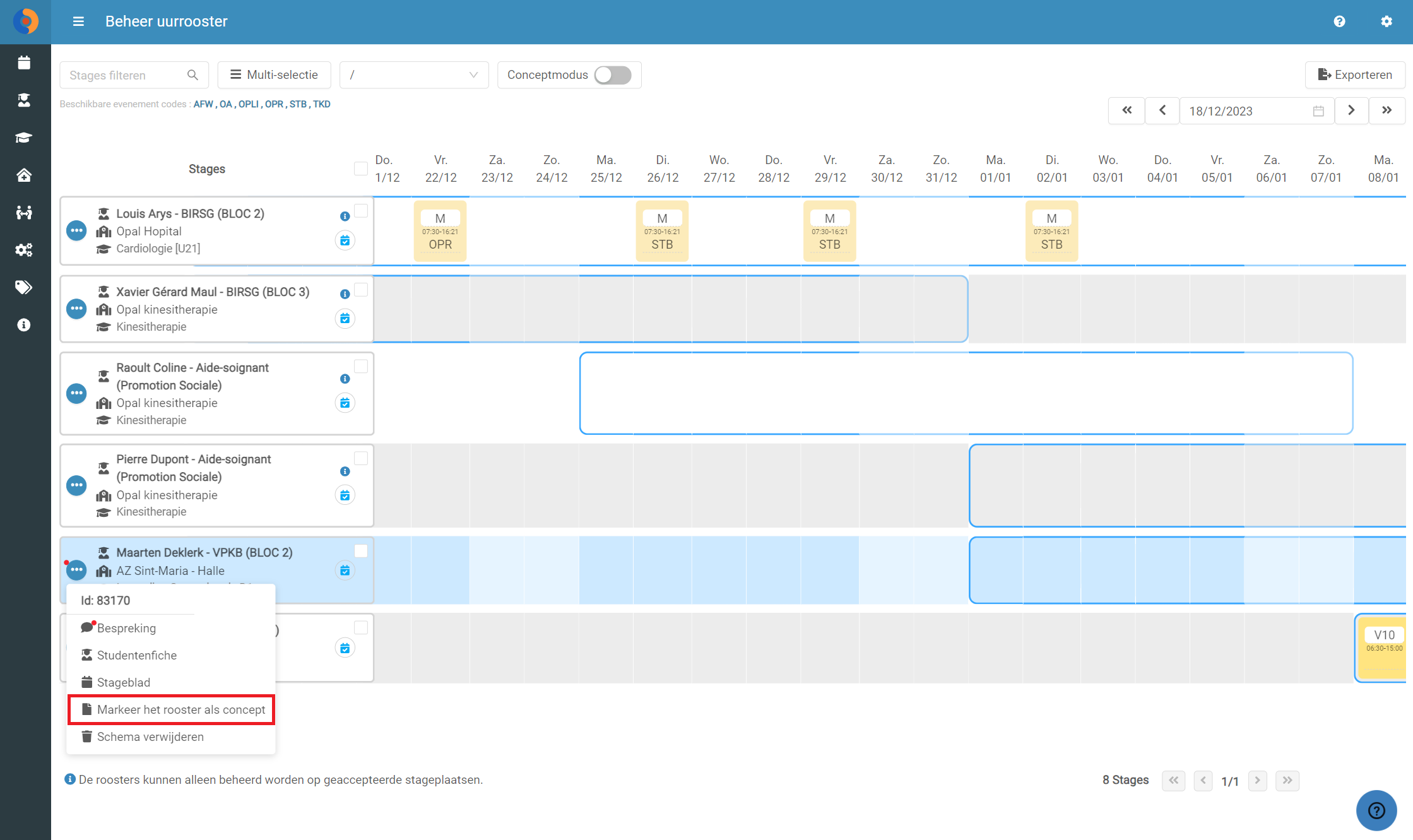
Task: Open calendar-check icon for Xavier Gérard Maul
Action: [345, 319]
